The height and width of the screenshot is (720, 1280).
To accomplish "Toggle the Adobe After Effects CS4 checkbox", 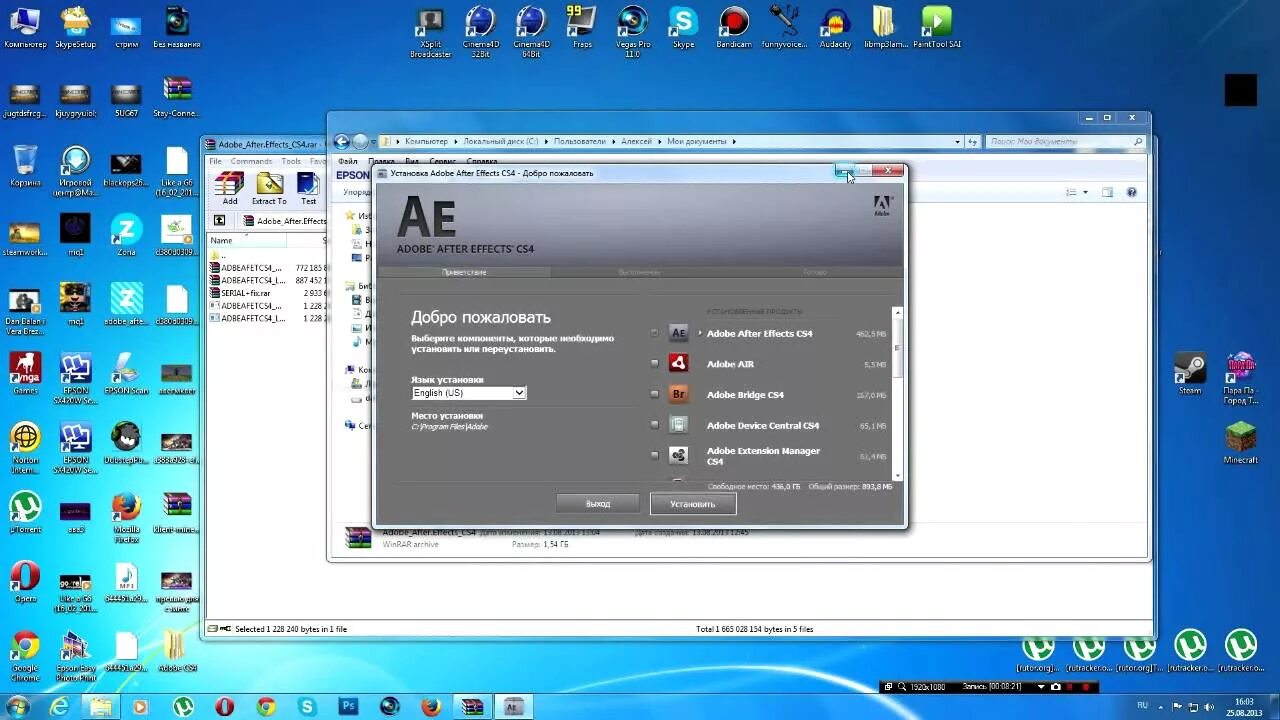I will click(x=655, y=333).
